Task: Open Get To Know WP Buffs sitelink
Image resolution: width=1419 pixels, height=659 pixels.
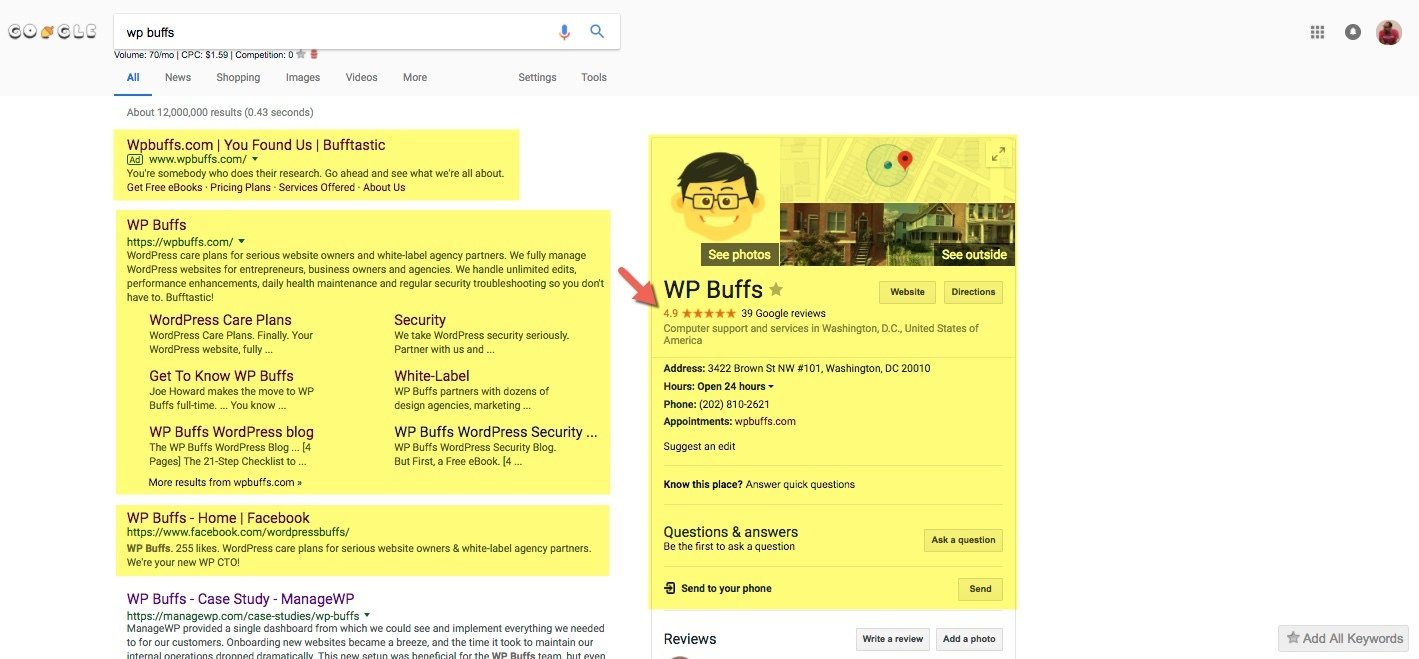Action: pyautogui.click(x=221, y=376)
